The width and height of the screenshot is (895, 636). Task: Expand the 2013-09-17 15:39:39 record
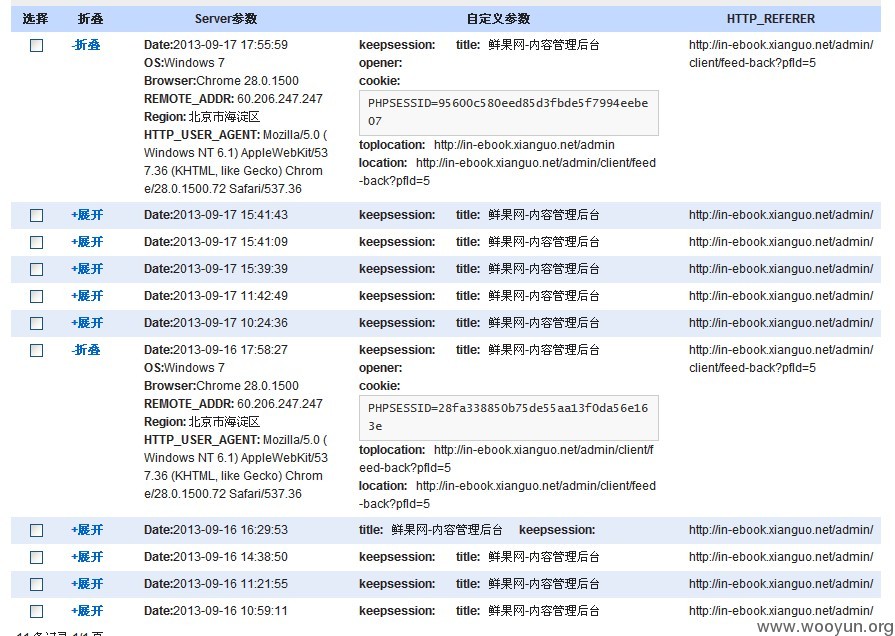87,268
